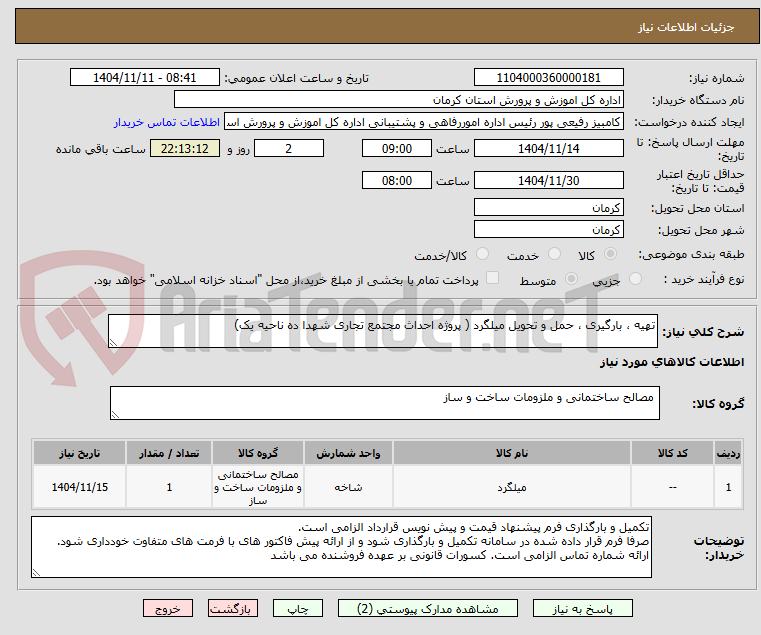Click the بازگشت back button
Viewport: 761px width, 635px height.
tap(232, 608)
